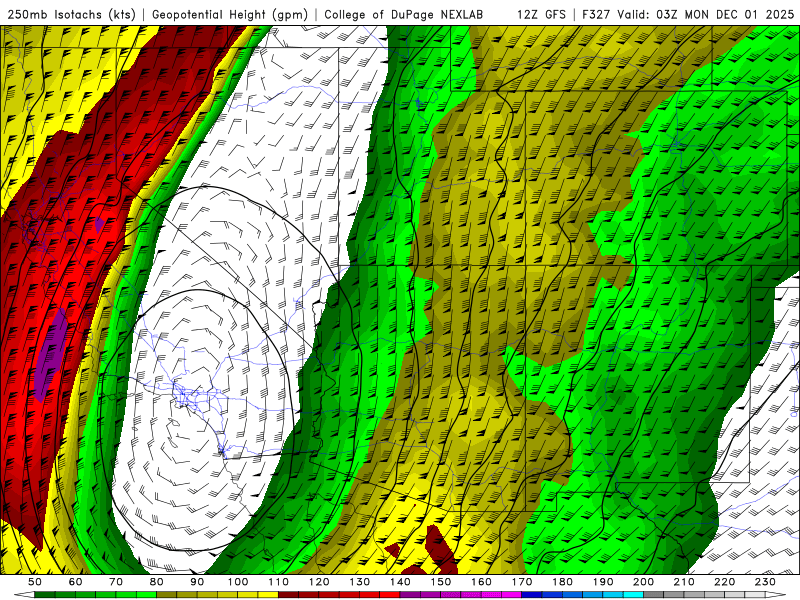Viewport: 800px width, 600px height.
Task: Click the 190 value on the color scale
Action: coord(603,582)
